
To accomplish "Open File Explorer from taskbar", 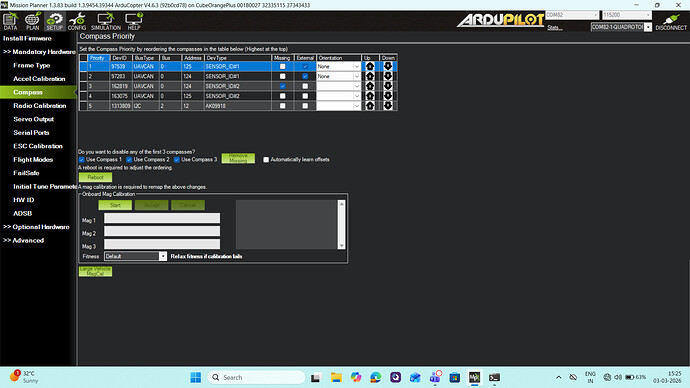I will 336,377.
